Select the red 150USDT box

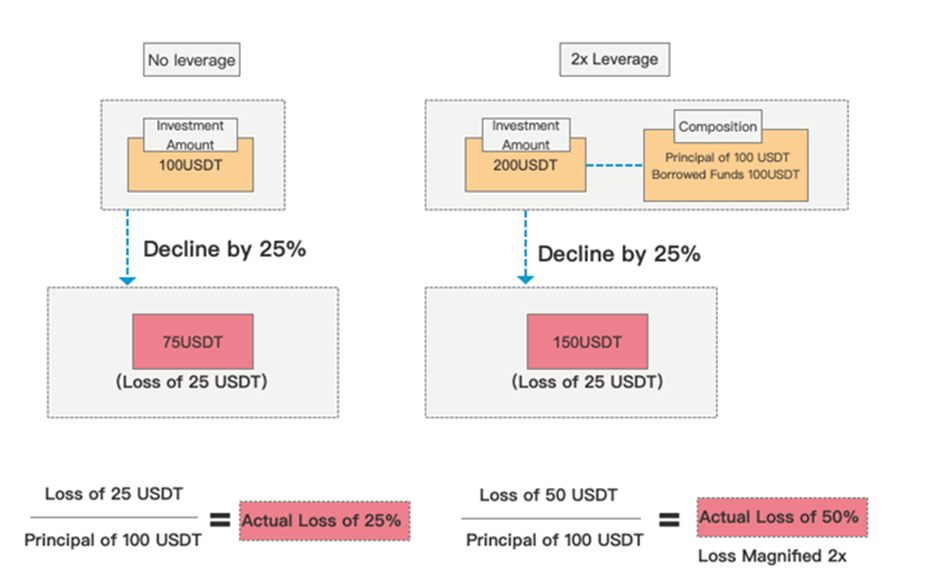pyautogui.click(x=587, y=342)
